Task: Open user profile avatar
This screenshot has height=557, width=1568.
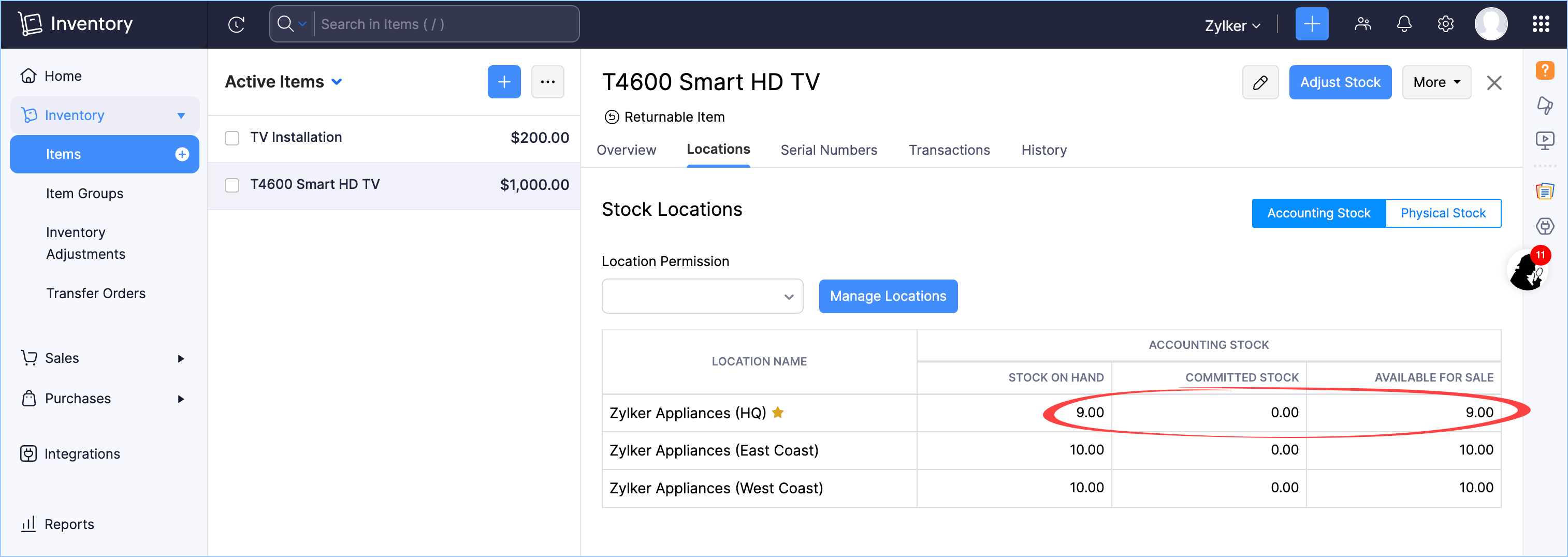Action: click(1490, 24)
